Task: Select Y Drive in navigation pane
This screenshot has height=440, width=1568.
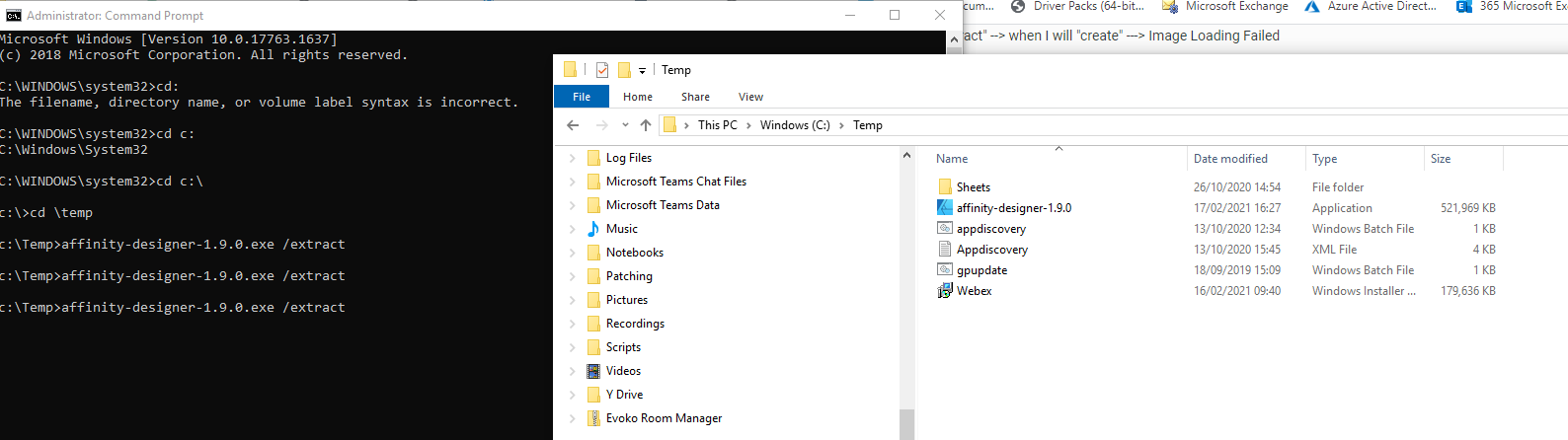Action: point(624,395)
